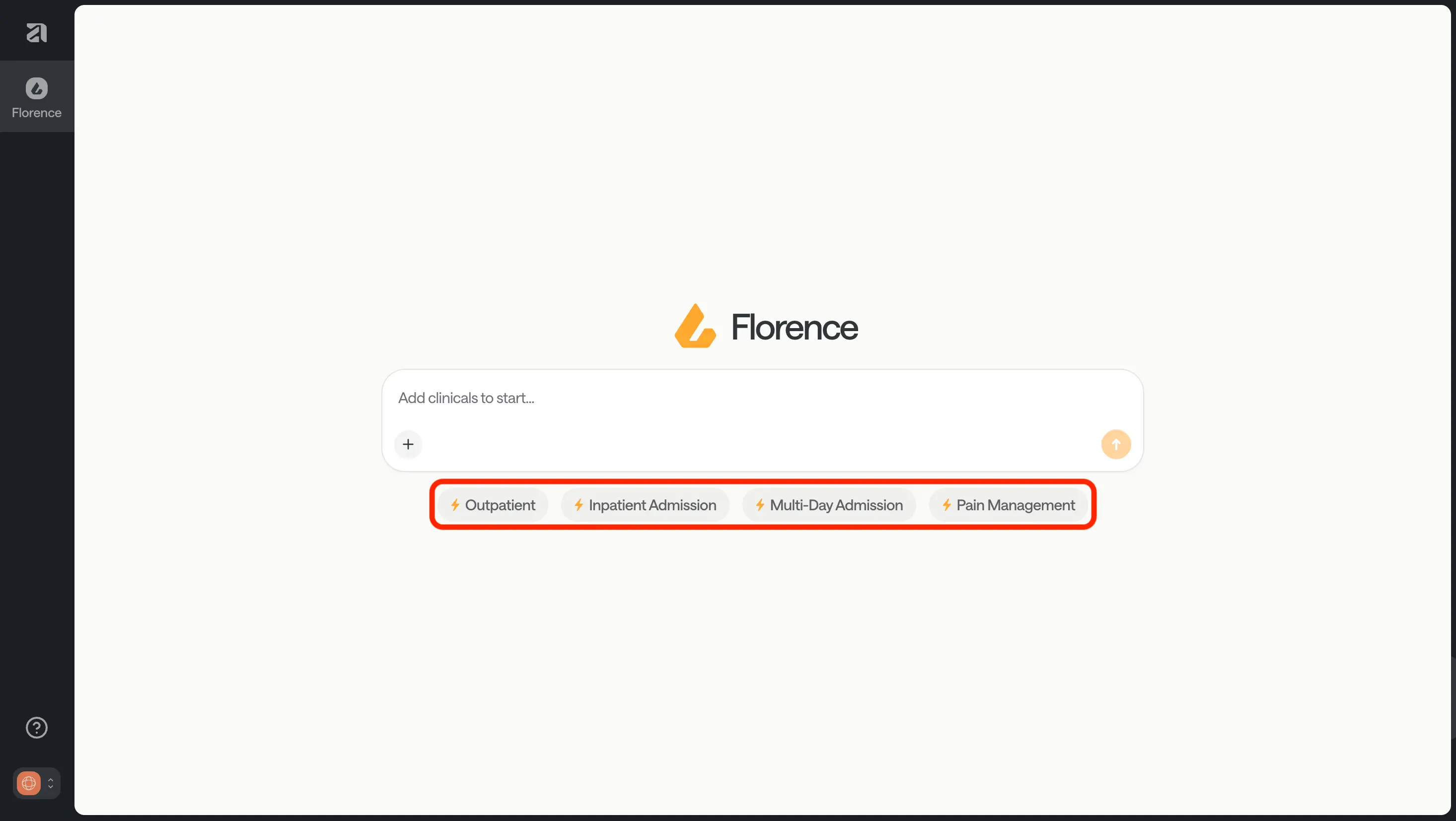Click the plus attachment button
Viewport: 1456px width, 821px height.
click(x=408, y=444)
